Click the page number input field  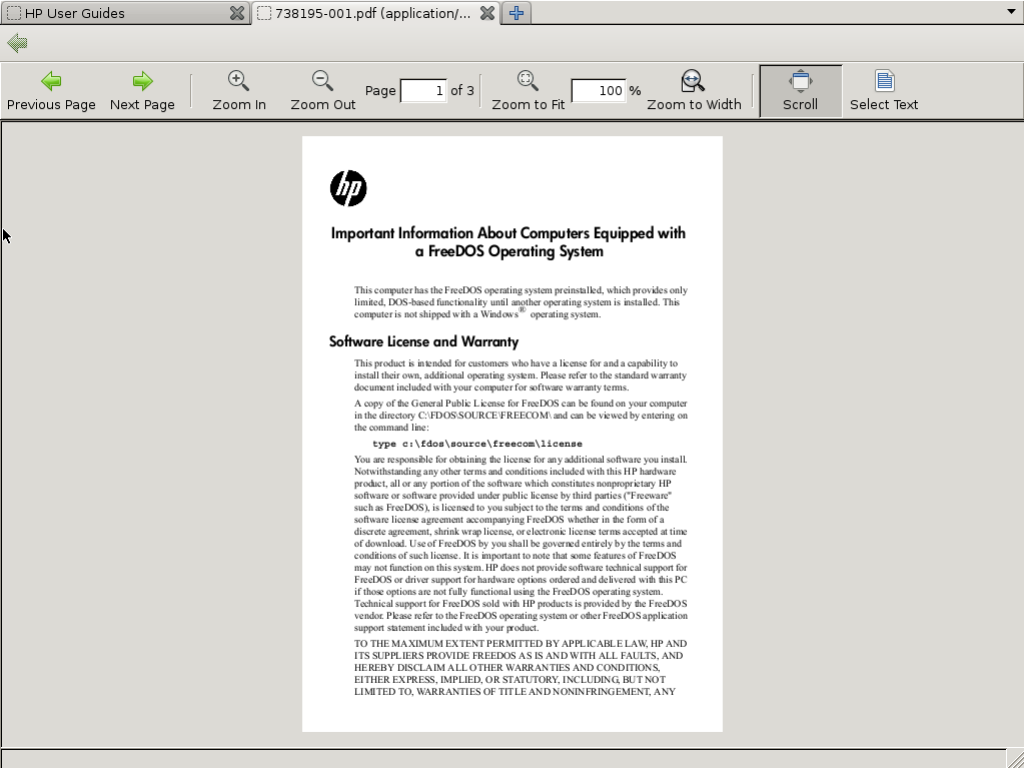423,90
